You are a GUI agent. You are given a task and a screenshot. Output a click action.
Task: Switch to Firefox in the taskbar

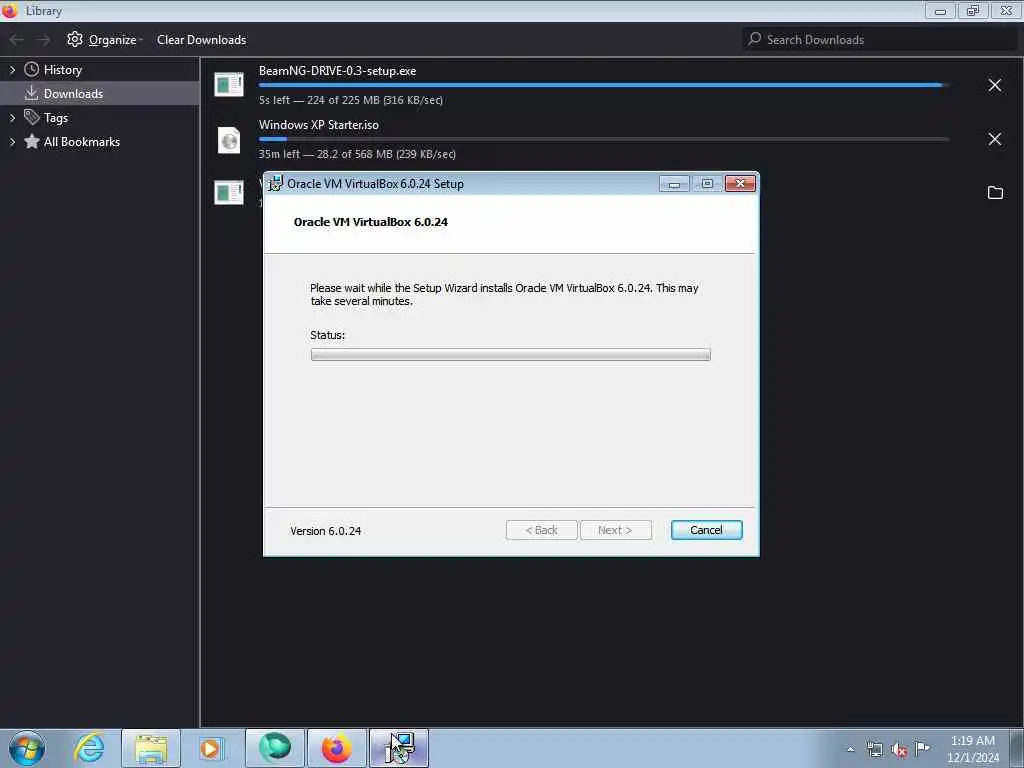click(336, 748)
